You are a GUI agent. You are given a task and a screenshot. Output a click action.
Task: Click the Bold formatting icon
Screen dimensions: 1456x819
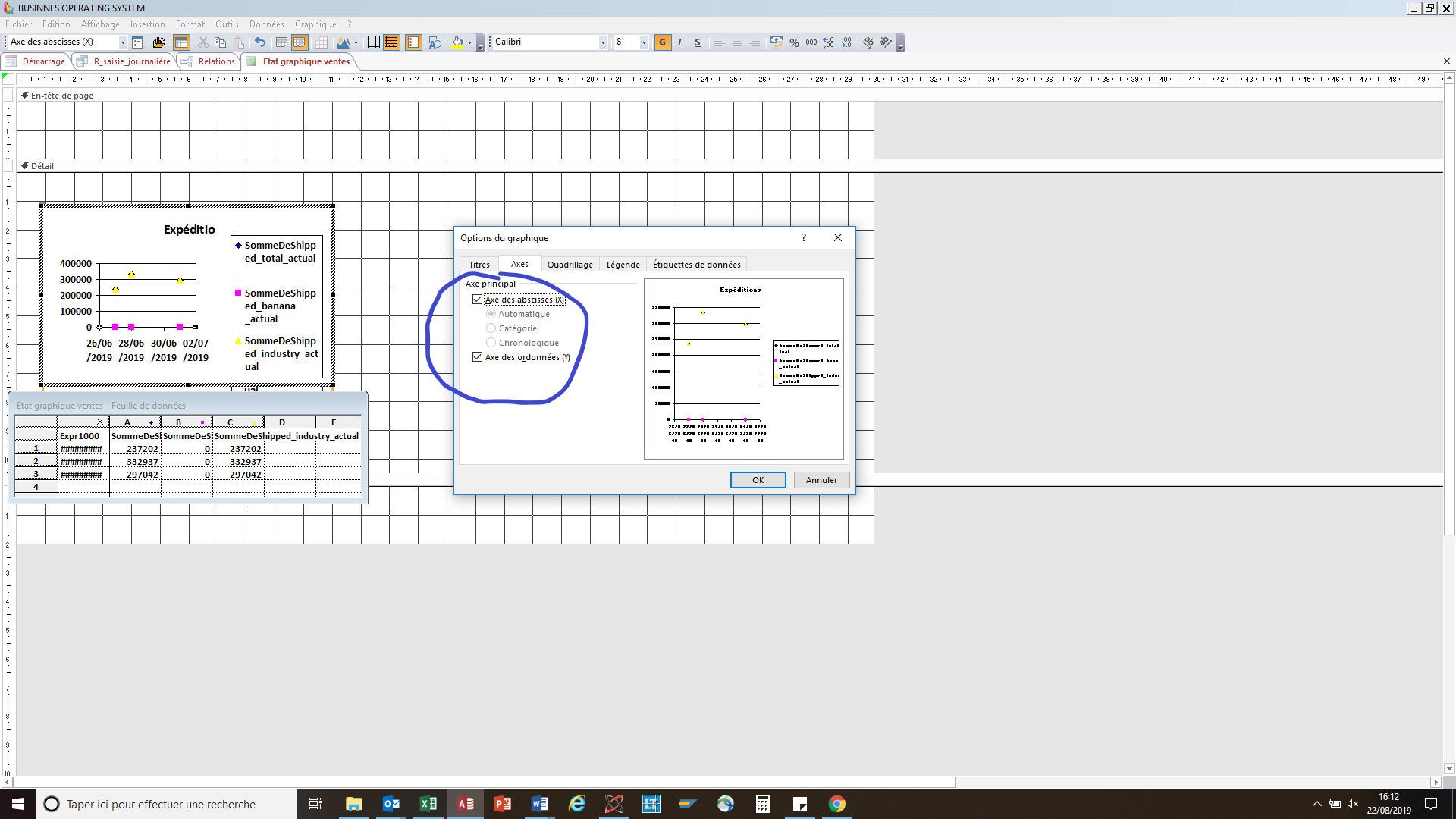coord(662,41)
